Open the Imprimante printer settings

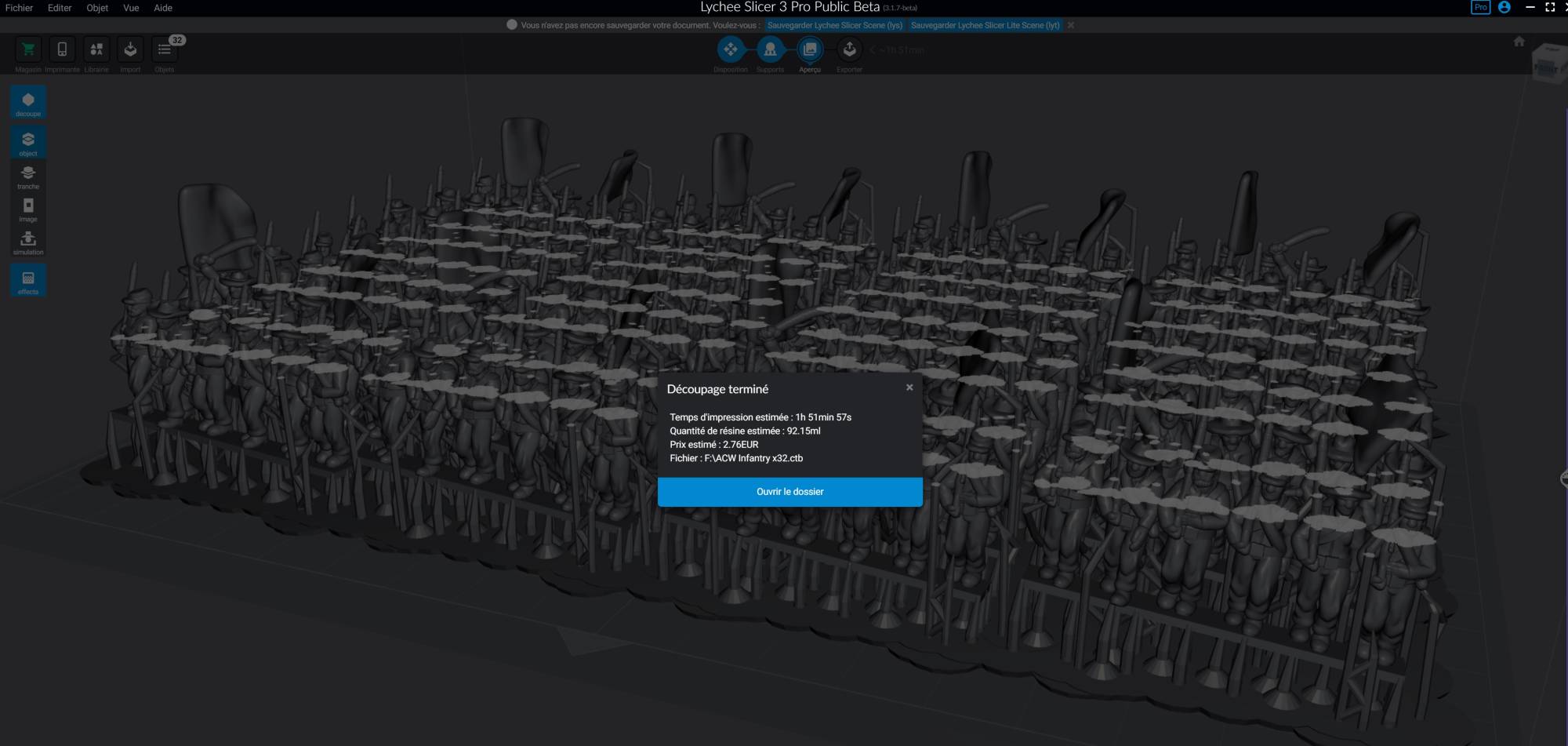(x=62, y=50)
